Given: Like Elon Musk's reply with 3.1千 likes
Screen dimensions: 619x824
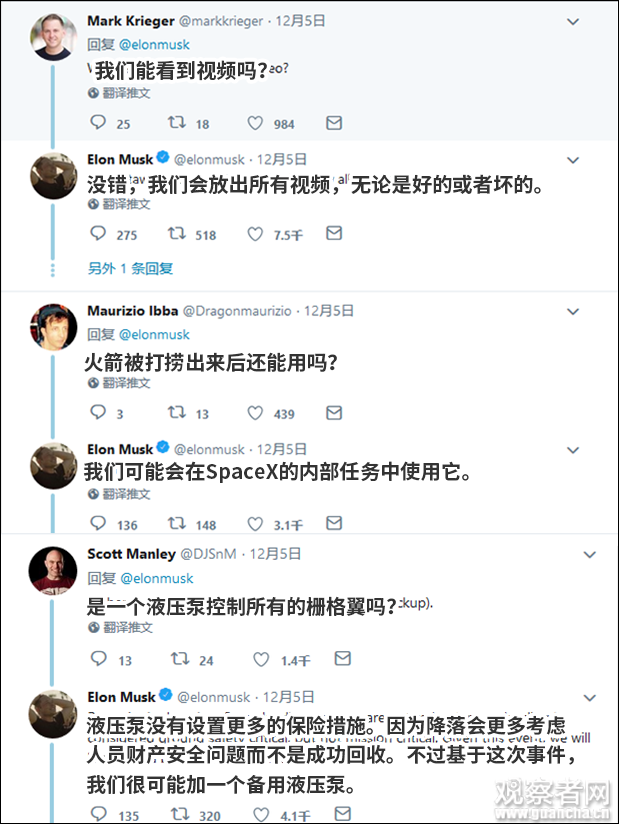Looking at the screenshot, I should point(256,522).
